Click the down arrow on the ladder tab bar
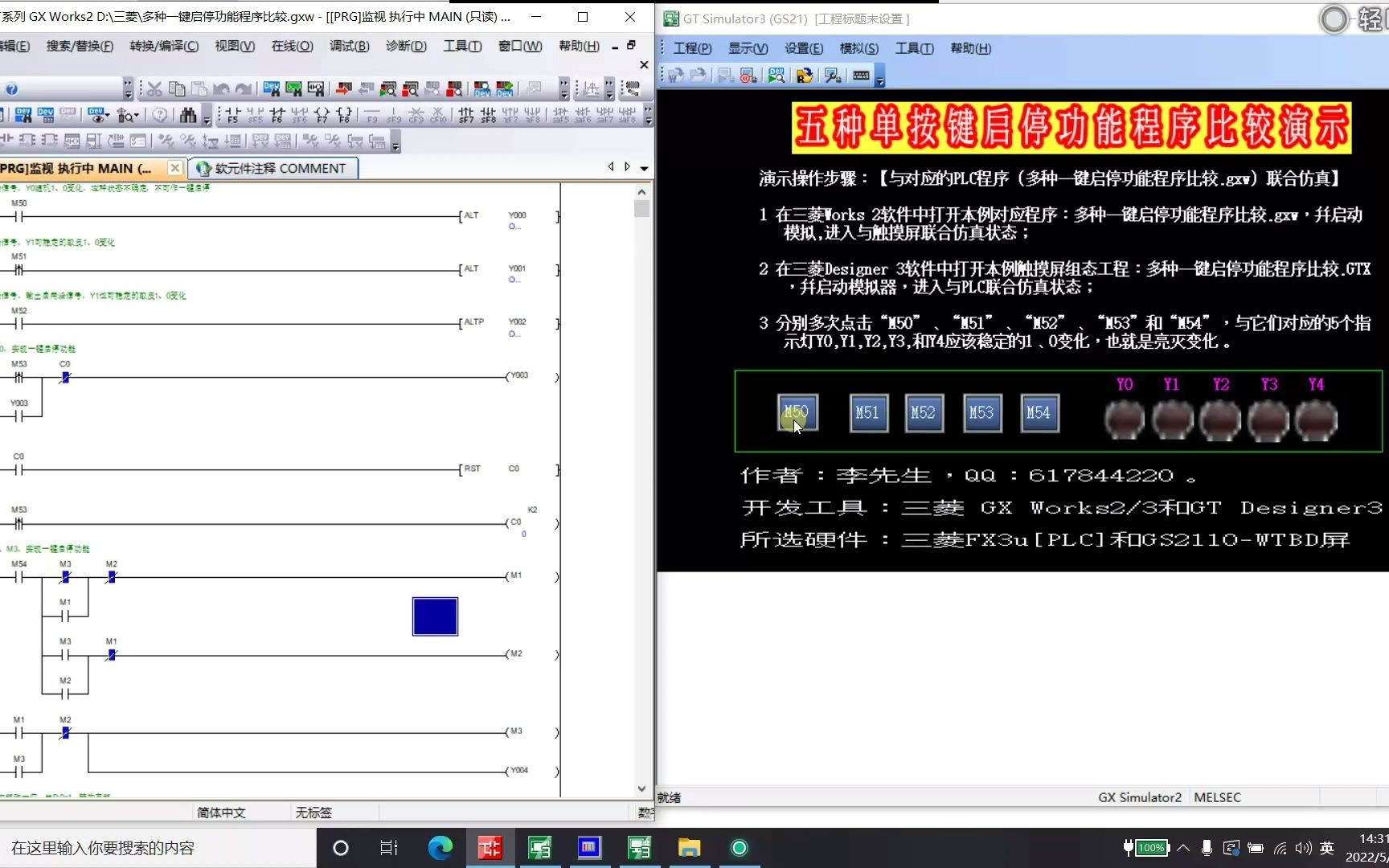Viewport: 1389px width, 868px height. click(642, 169)
